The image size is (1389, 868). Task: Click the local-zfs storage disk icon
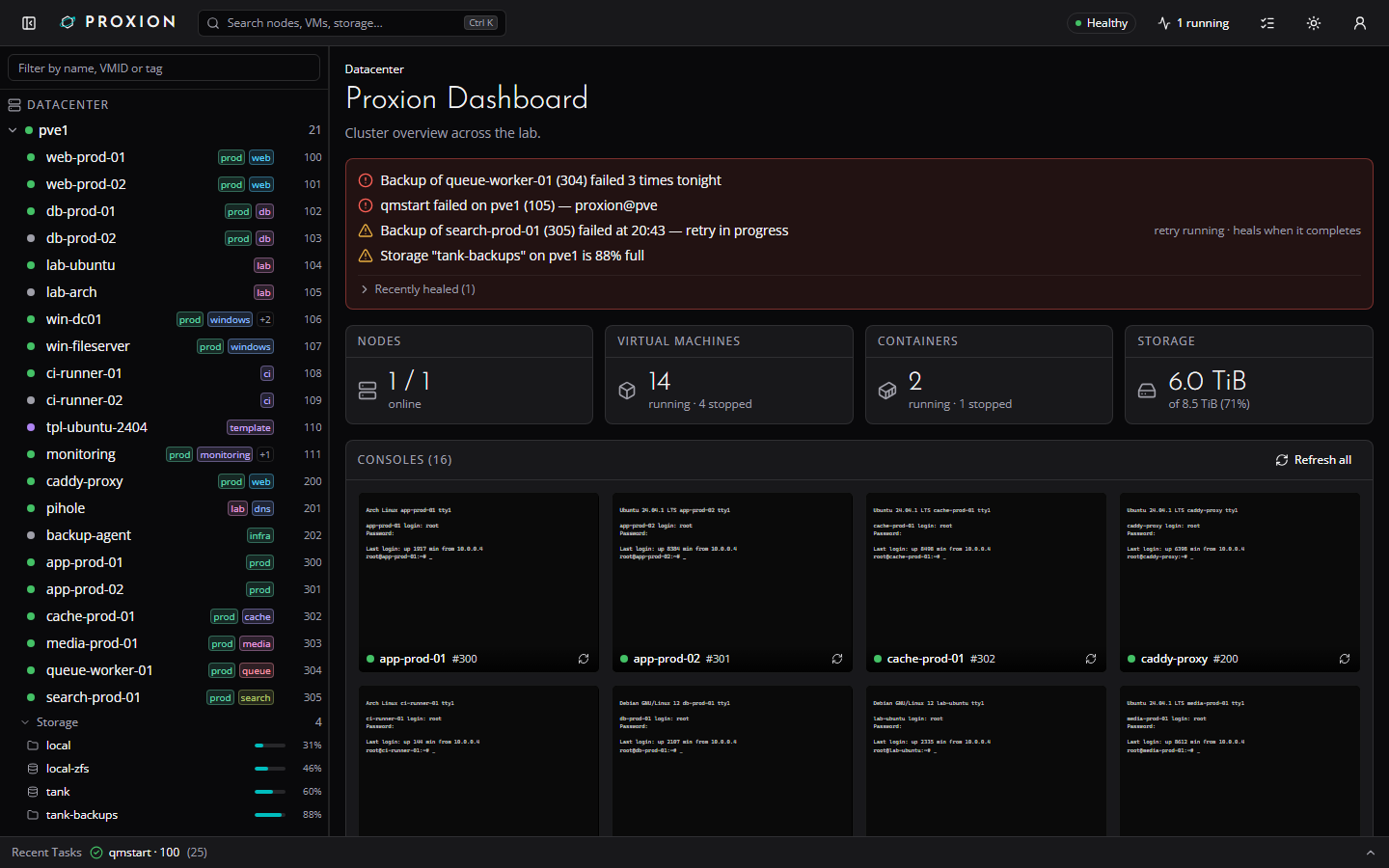click(x=33, y=769)
